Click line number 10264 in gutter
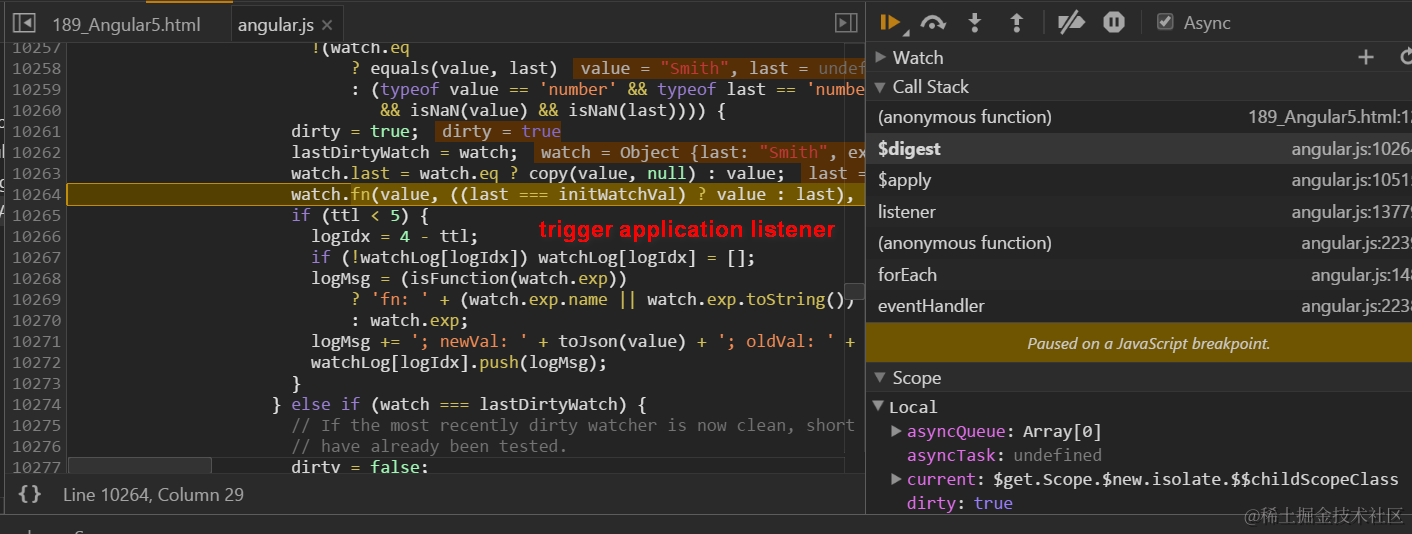The height and width of the screenshot is (534, 1412). tap(37, 194)
